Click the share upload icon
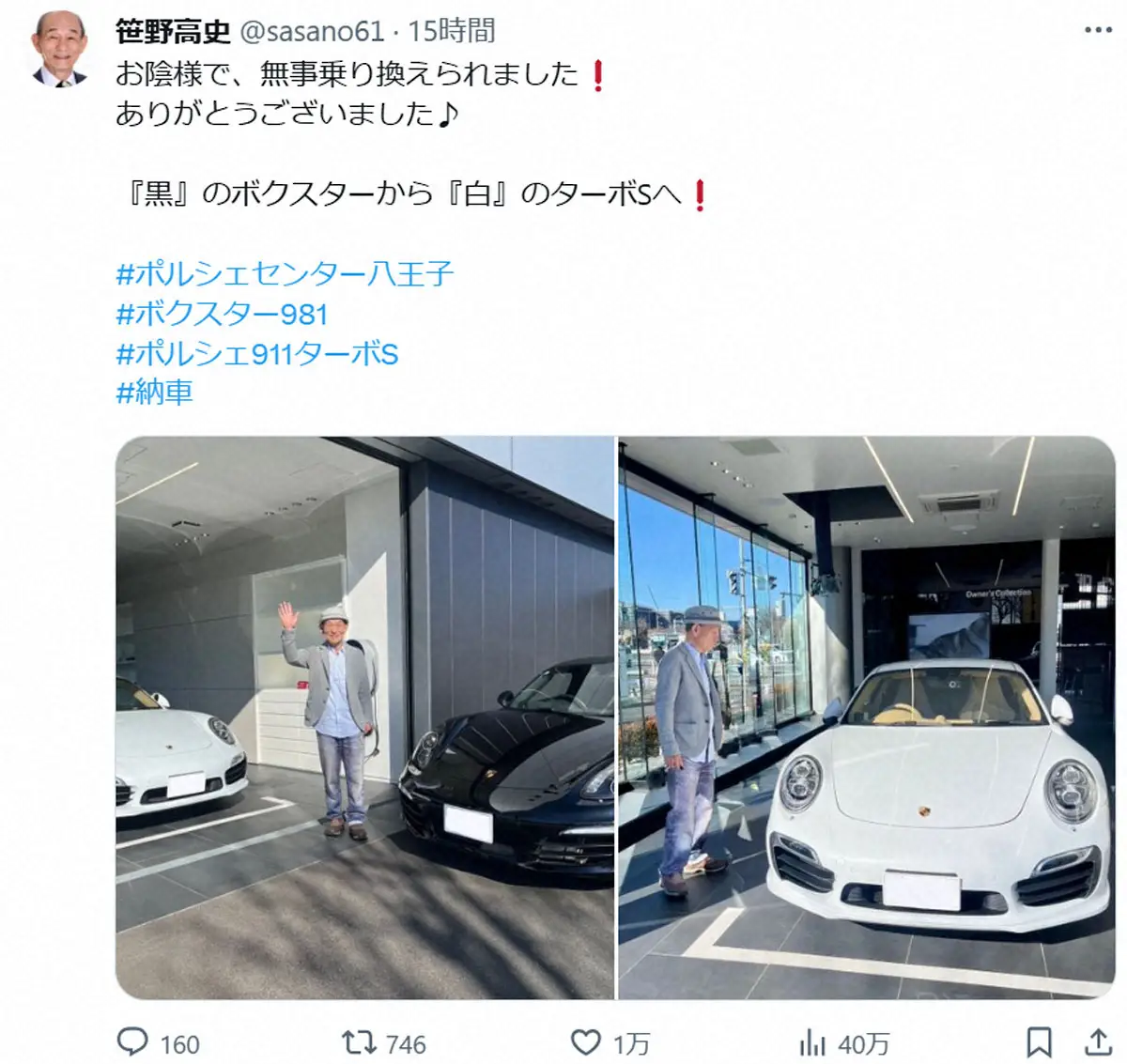This screenshot has width=1127, height=1064. click(1098, 1041)
